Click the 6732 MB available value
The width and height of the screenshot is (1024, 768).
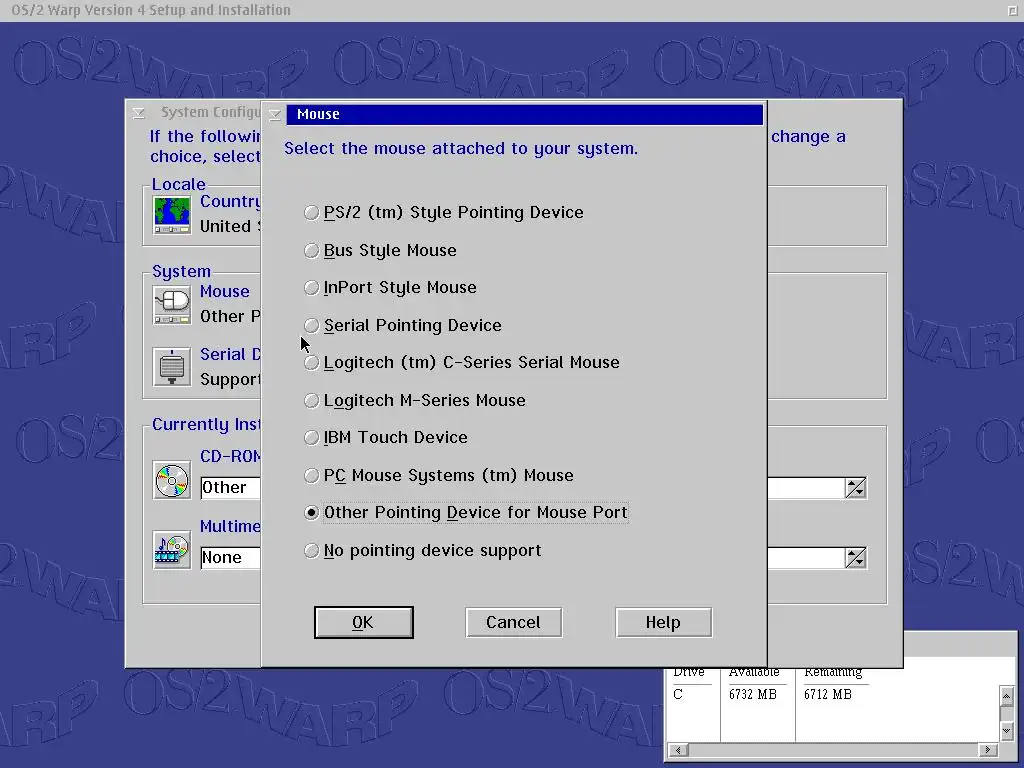[753, 695]
